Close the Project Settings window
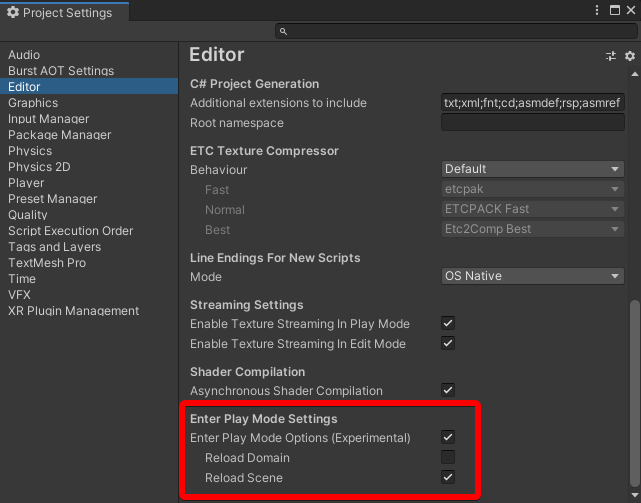The height and width of the screenshot is (503, 641). pyautogui.click(x=629, y=10)
